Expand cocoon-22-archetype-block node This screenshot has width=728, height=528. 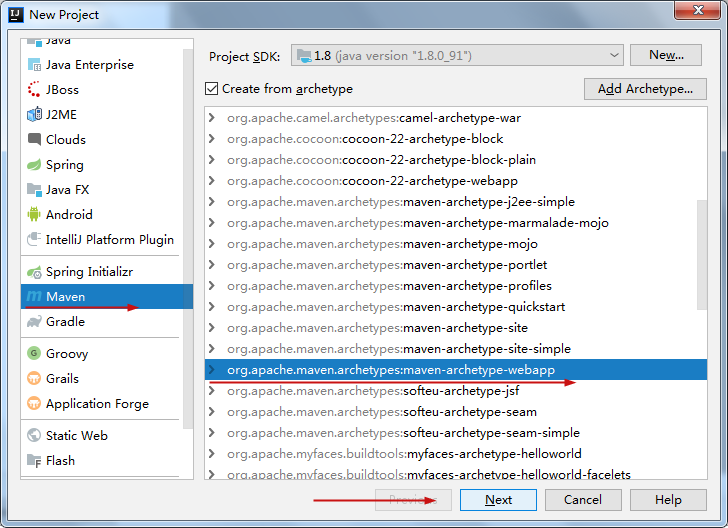pyautogui.click(x=212, y=138)
